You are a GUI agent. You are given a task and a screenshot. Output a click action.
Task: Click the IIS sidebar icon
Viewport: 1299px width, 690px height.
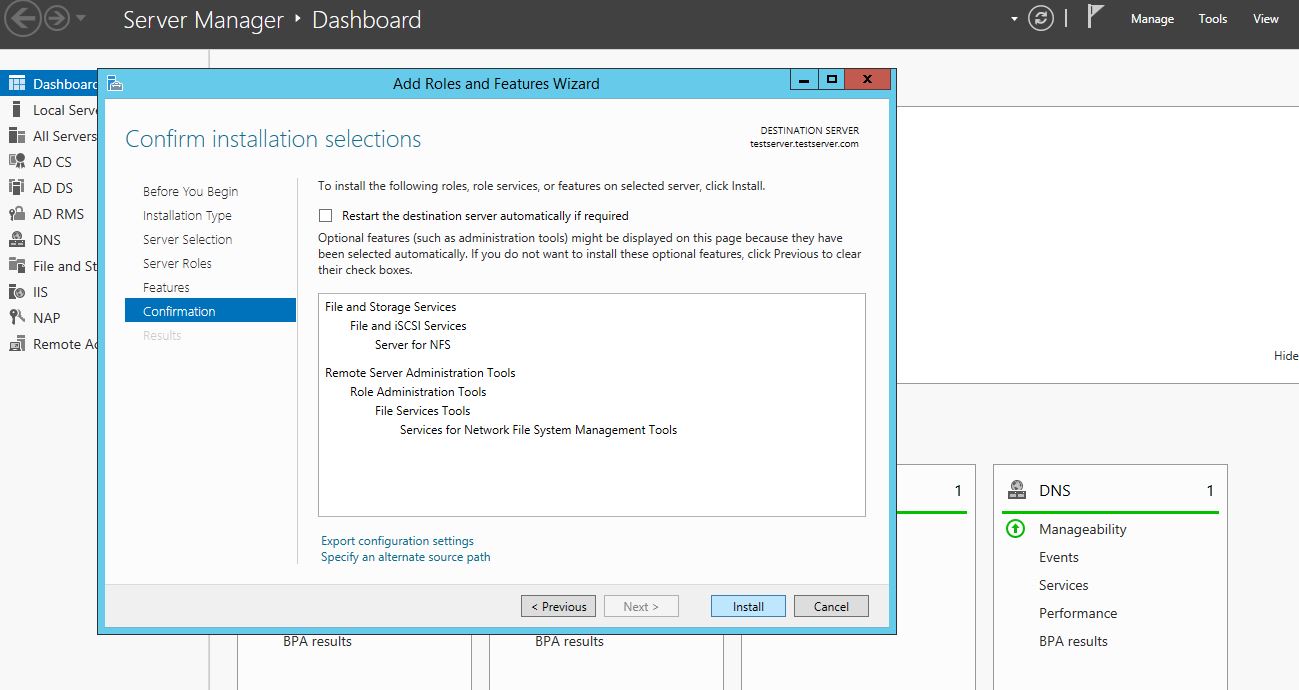point(16,292)
